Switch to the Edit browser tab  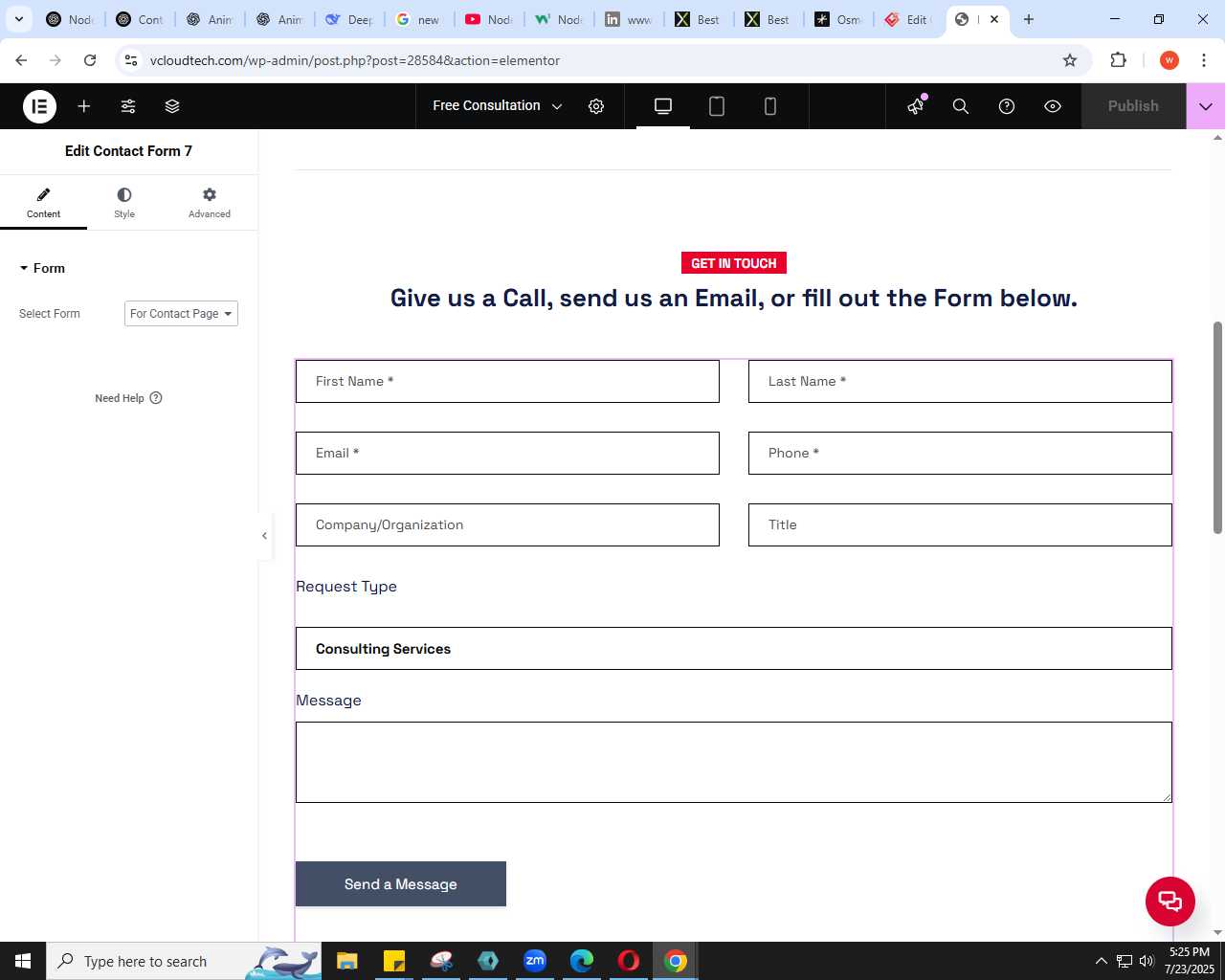[908, 19]
